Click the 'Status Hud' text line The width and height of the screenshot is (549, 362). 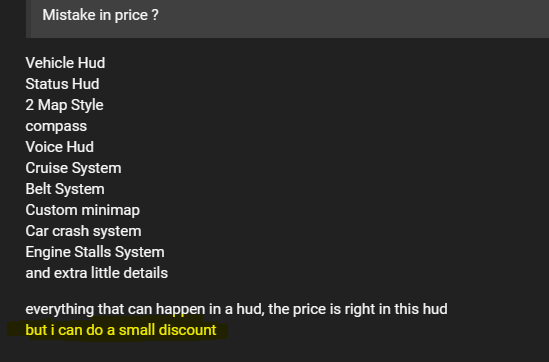click(x=62, y=84)
